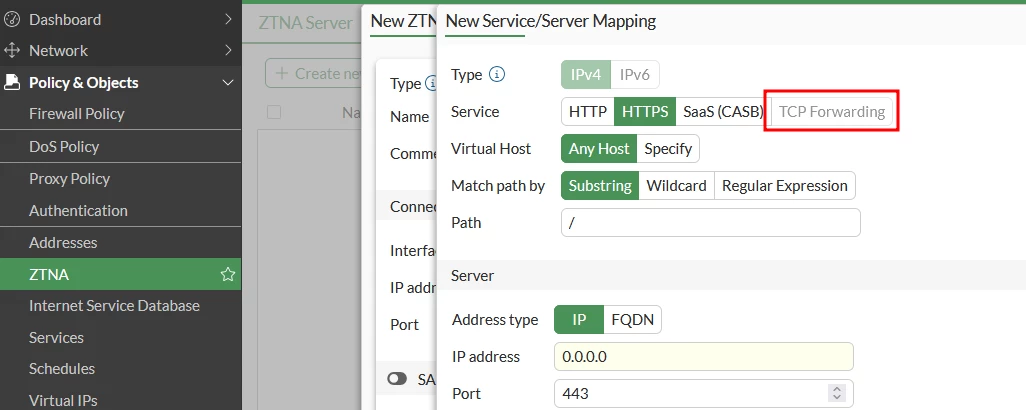Choose HTTP service

point(588,112)
